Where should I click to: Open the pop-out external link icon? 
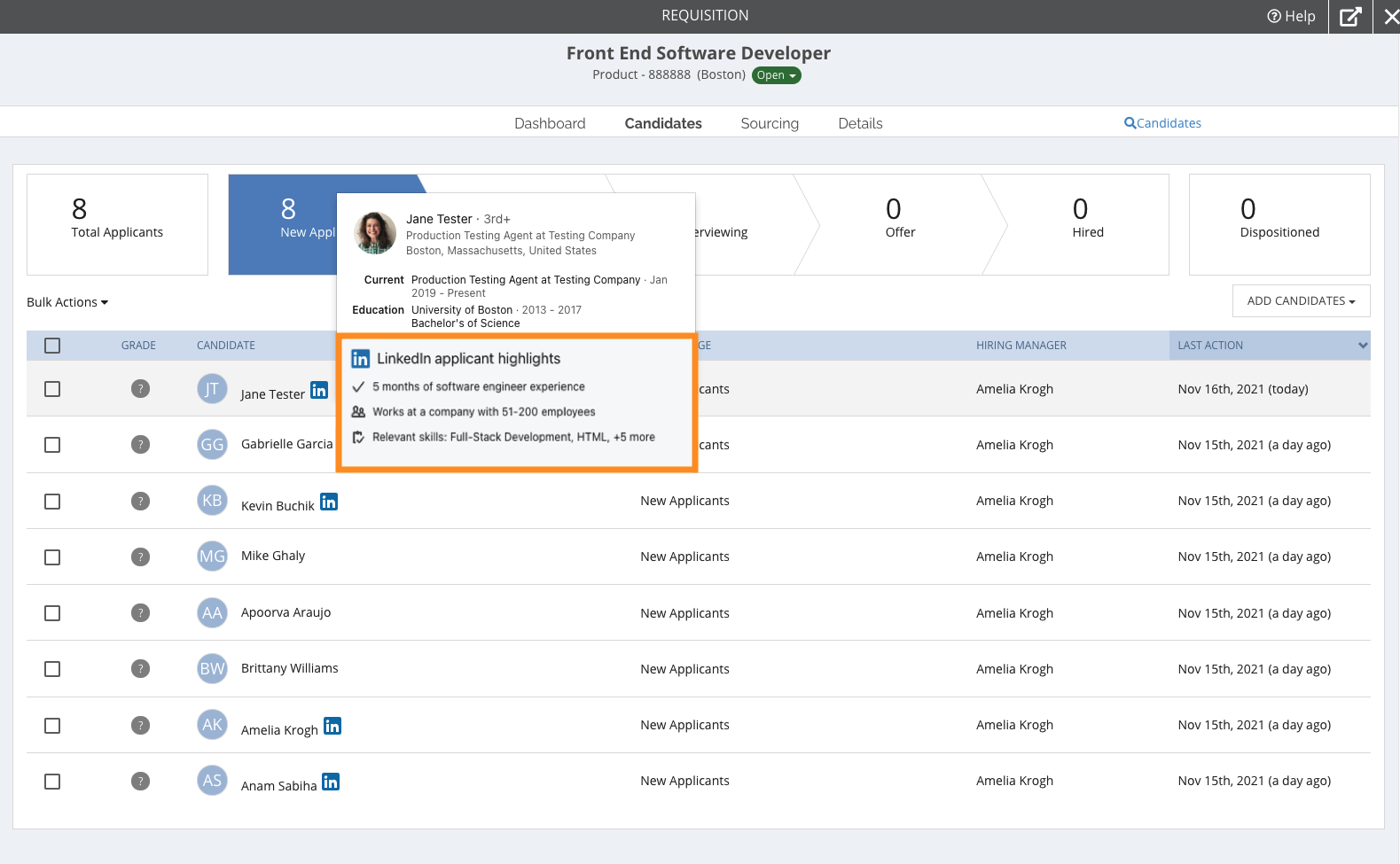pos(1349,16)
